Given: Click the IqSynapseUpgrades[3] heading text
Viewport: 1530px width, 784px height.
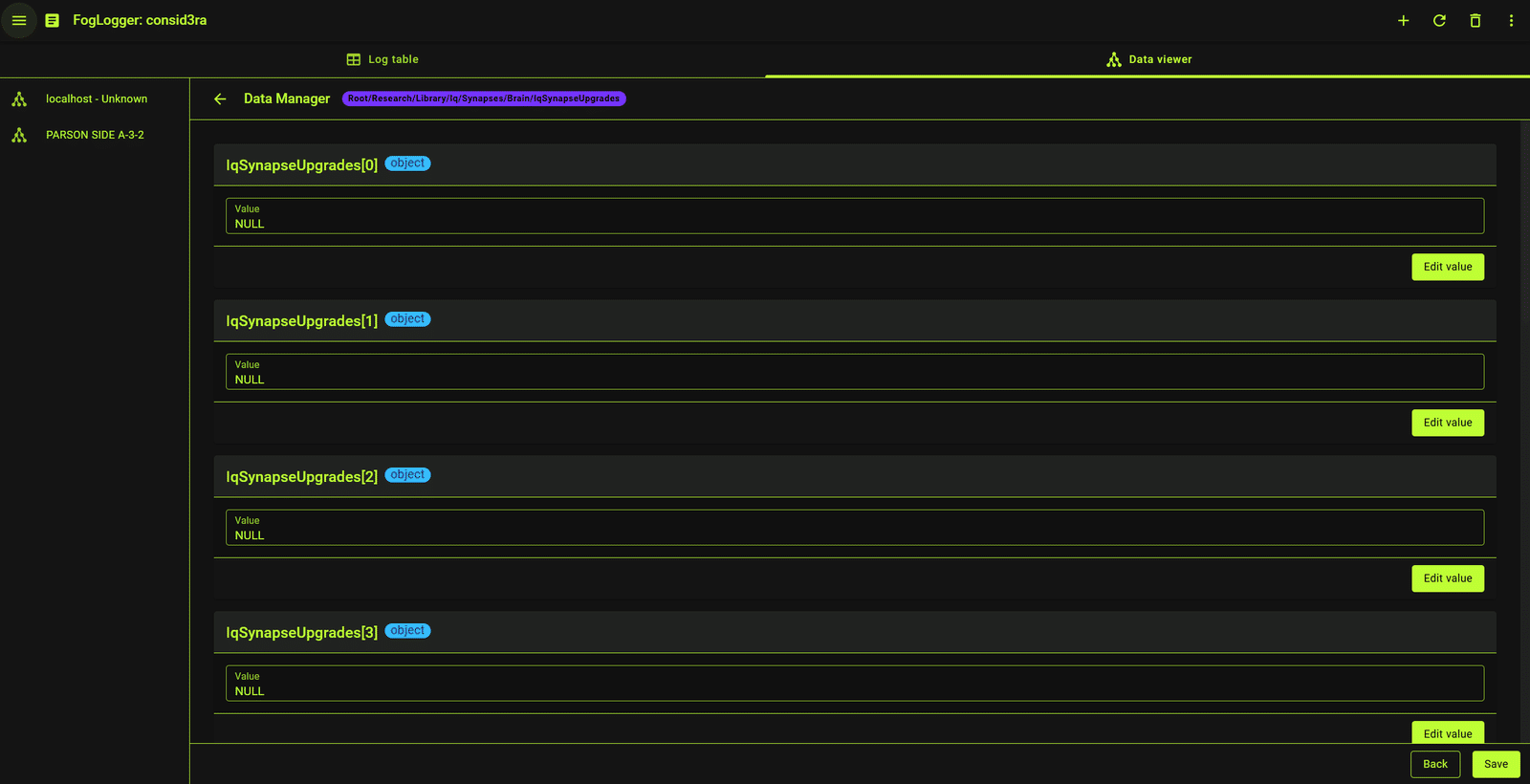Looking at the screenshot, I should pos(302,633).
